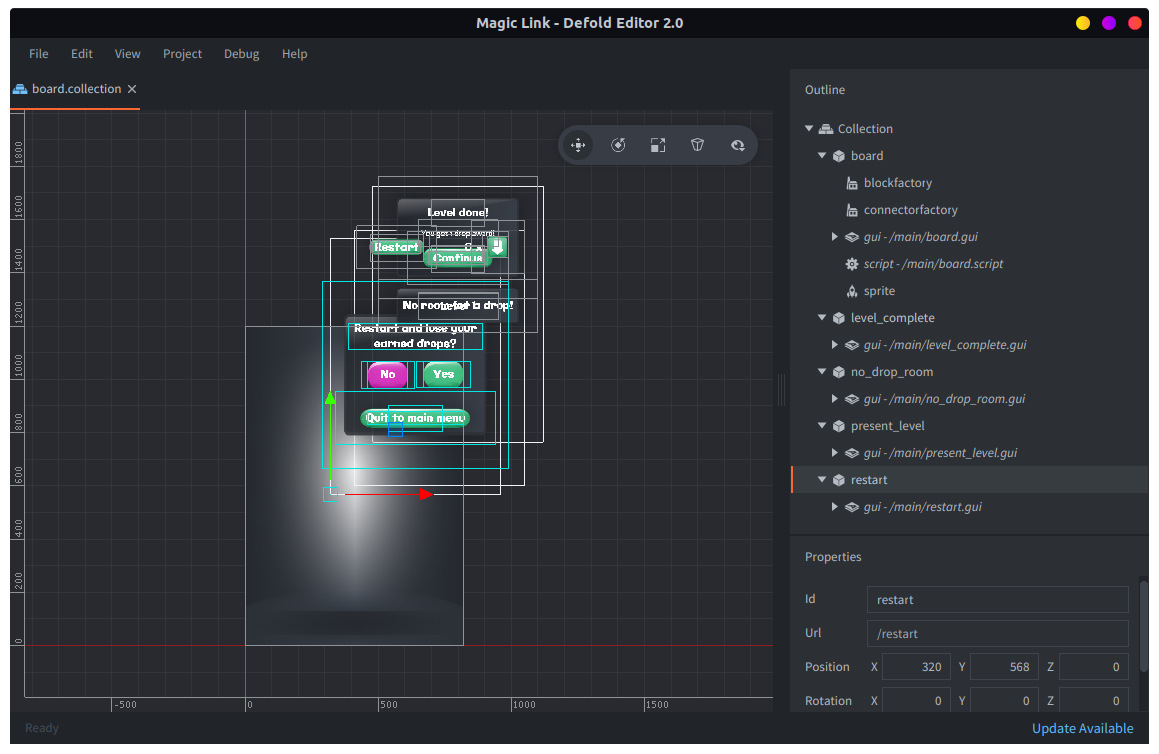Click the sprite rocket icon in Outline
The image size is (1159, 754).
(x=852, y=291)
